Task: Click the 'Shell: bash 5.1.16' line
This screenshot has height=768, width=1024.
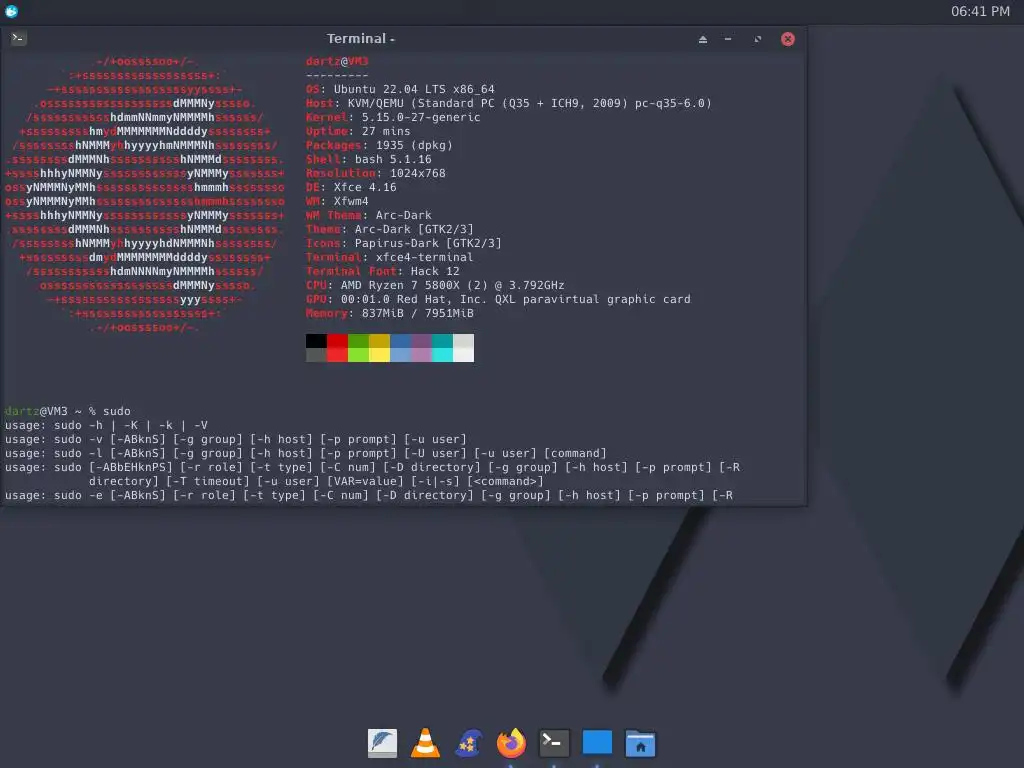Action: (368, 159)
